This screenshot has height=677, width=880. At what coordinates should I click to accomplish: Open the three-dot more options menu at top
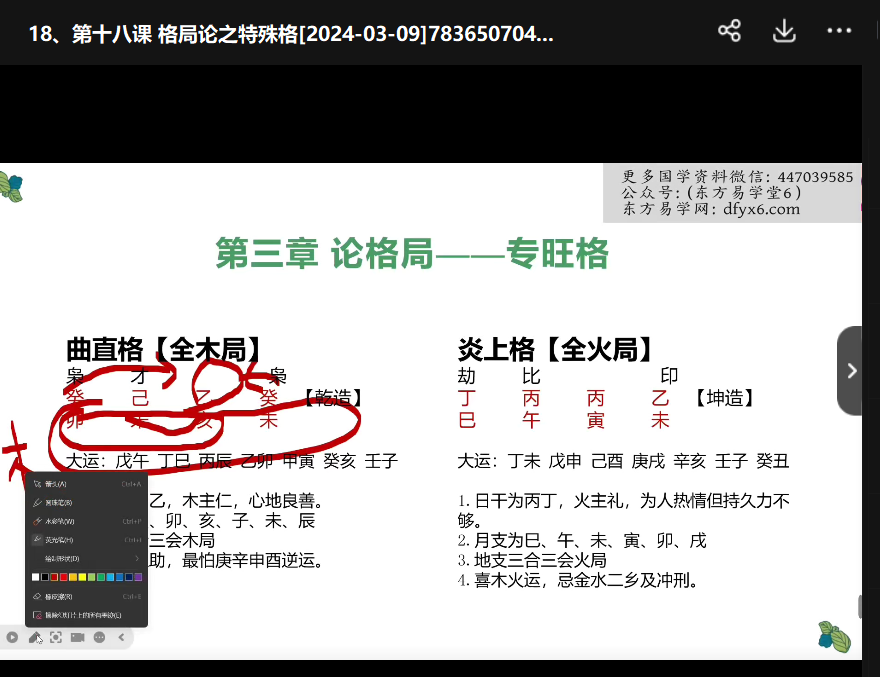tap(838, 31)
